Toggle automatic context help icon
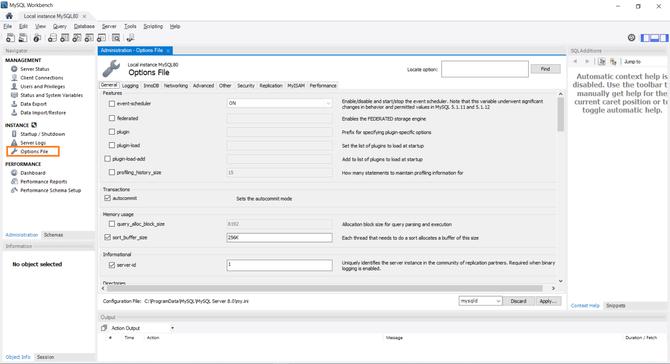Image resolution: width=670 pixels, height=364 pixels. 613,62
